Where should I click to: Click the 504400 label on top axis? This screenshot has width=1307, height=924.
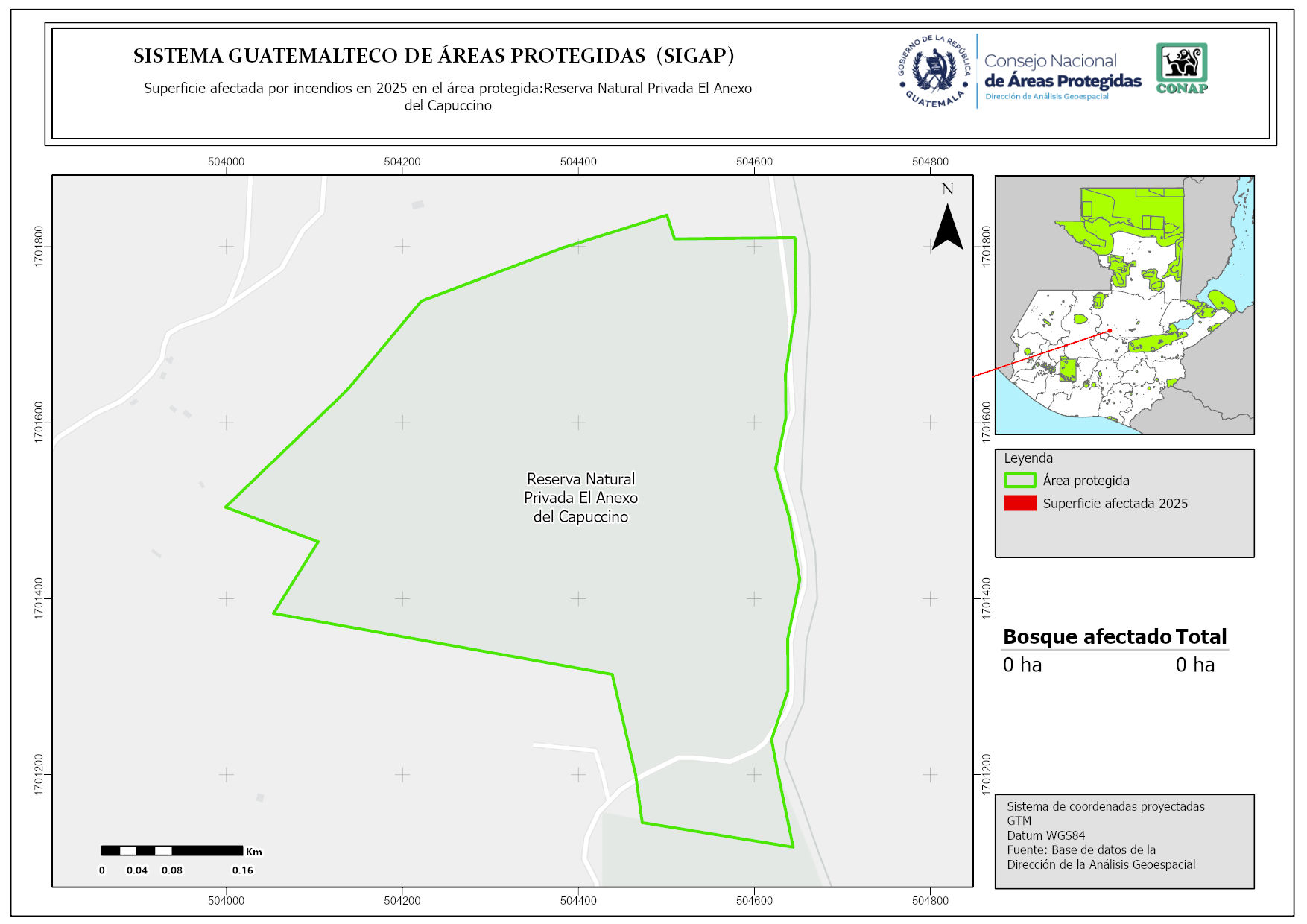pos(578,162)
